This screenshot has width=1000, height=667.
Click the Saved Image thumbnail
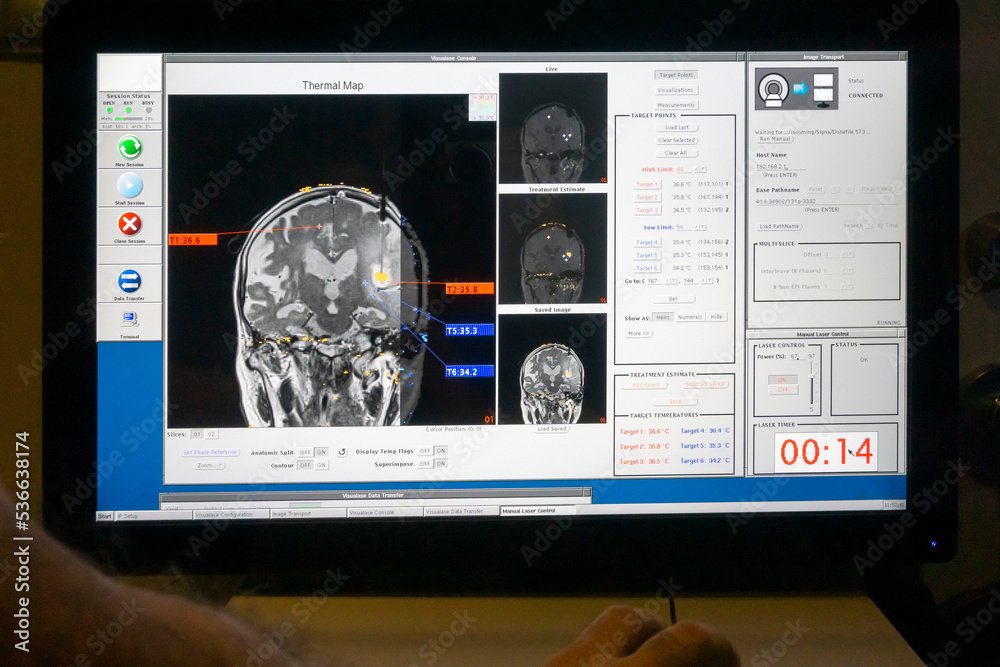[552, 369]
